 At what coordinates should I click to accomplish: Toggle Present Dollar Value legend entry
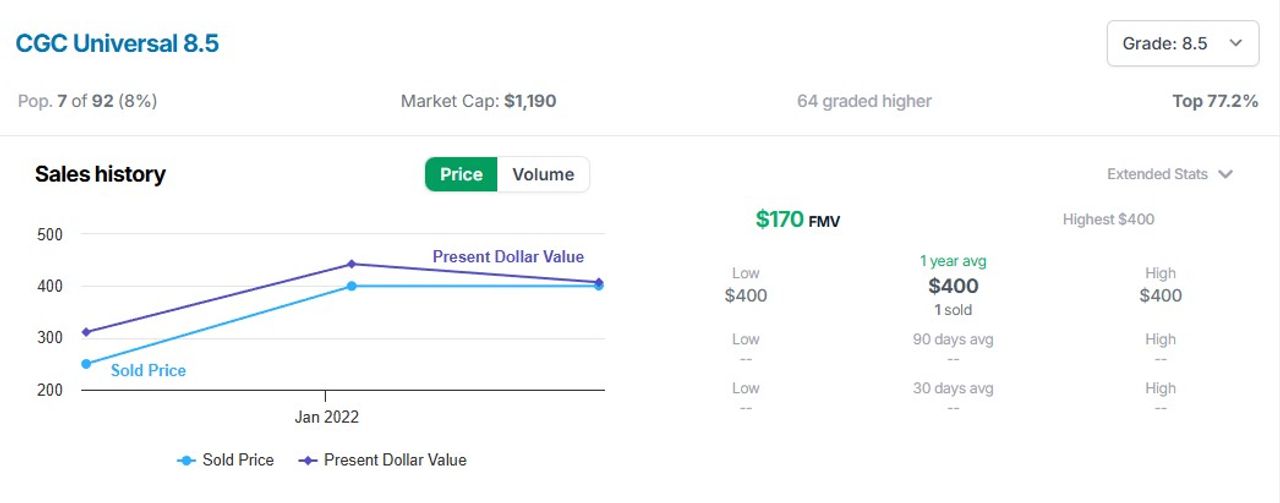(x=383, y=460)
